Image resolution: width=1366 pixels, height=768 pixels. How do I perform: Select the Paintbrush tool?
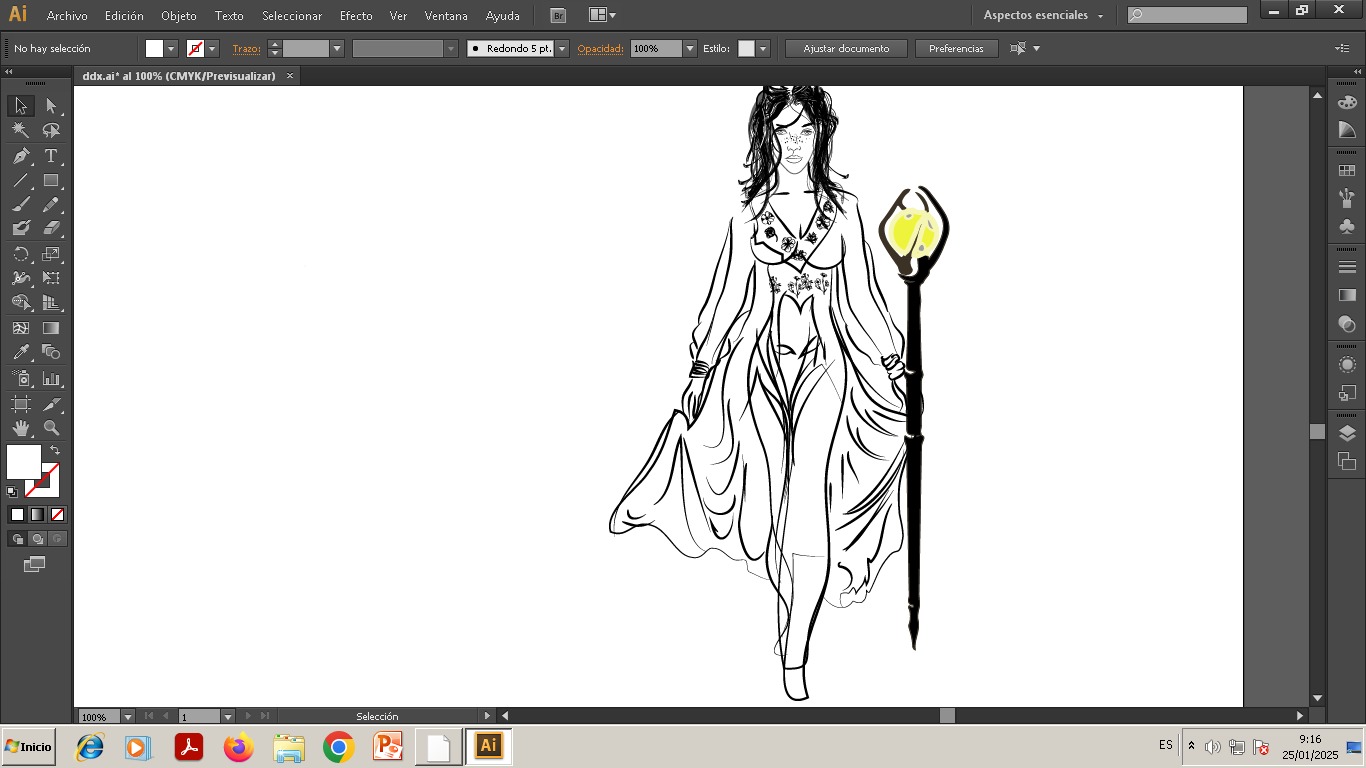(x=21, y=205)
